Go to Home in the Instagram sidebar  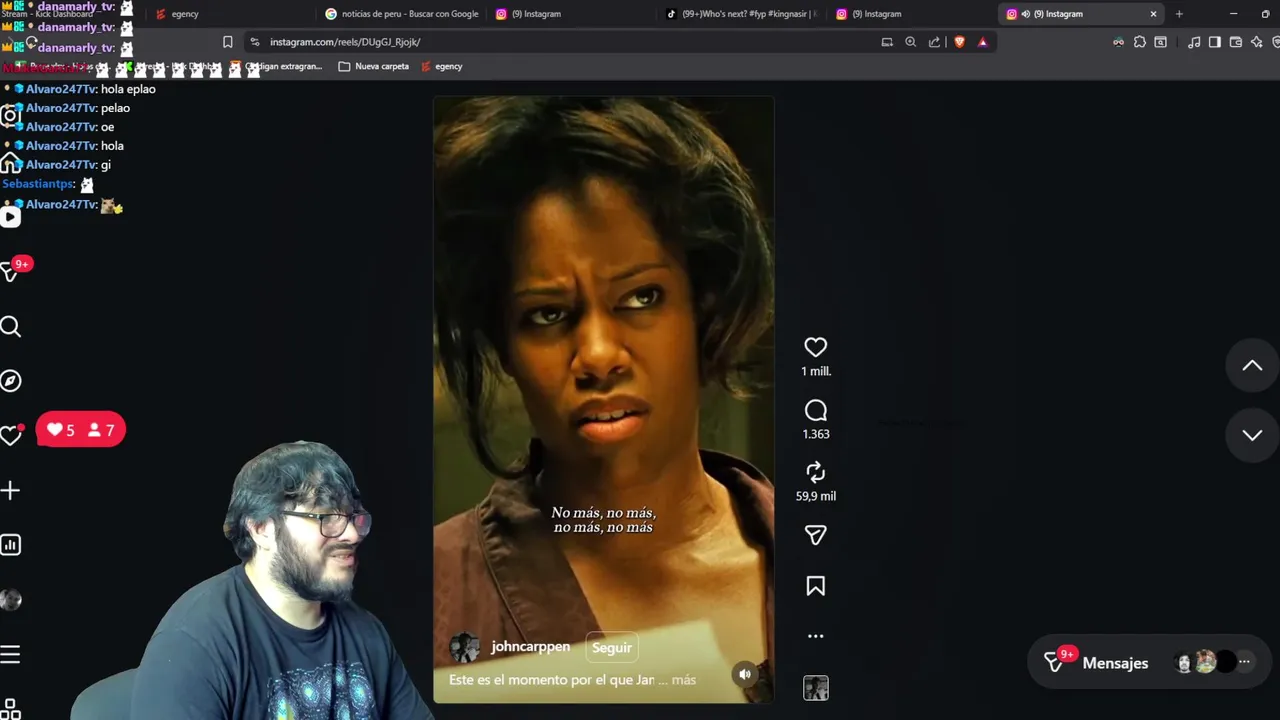[x=11, y=163]
